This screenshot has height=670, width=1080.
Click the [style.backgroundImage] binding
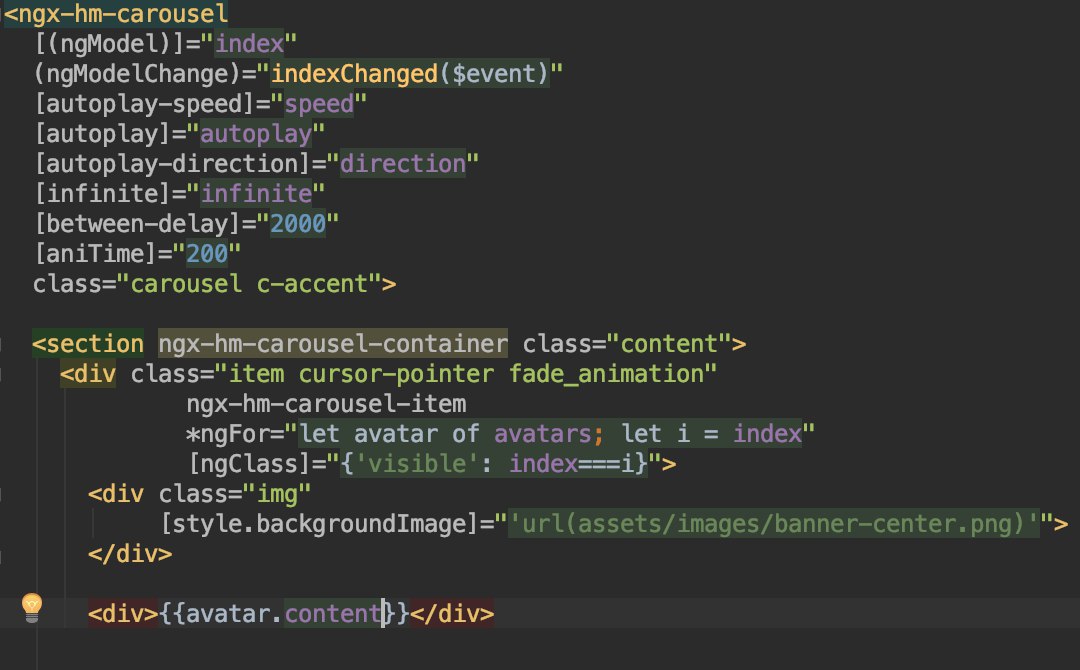(319, 524)
